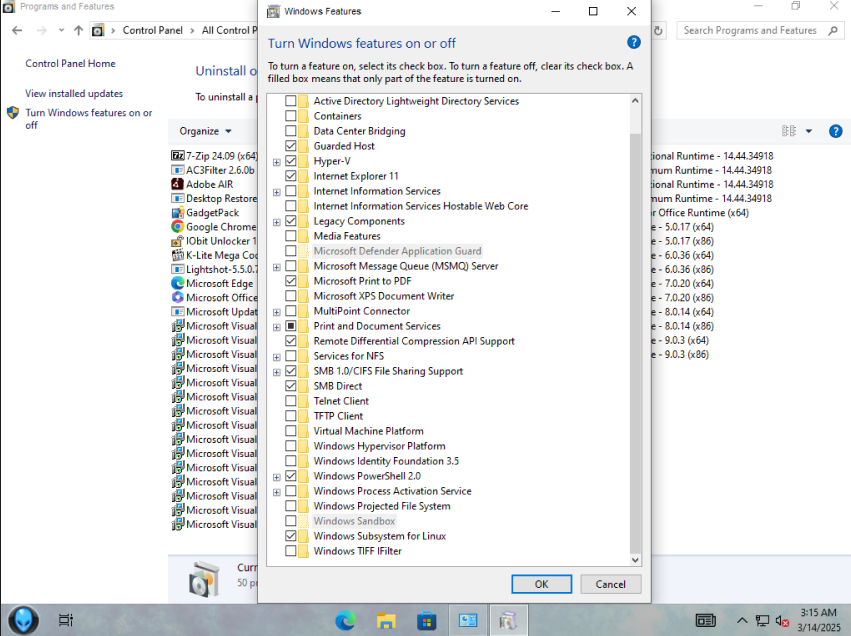This screenshot has width=851, height=636.
Task: Expand Microsoft Message Queue (MSMQ) Server node
Action: [277, 267]
